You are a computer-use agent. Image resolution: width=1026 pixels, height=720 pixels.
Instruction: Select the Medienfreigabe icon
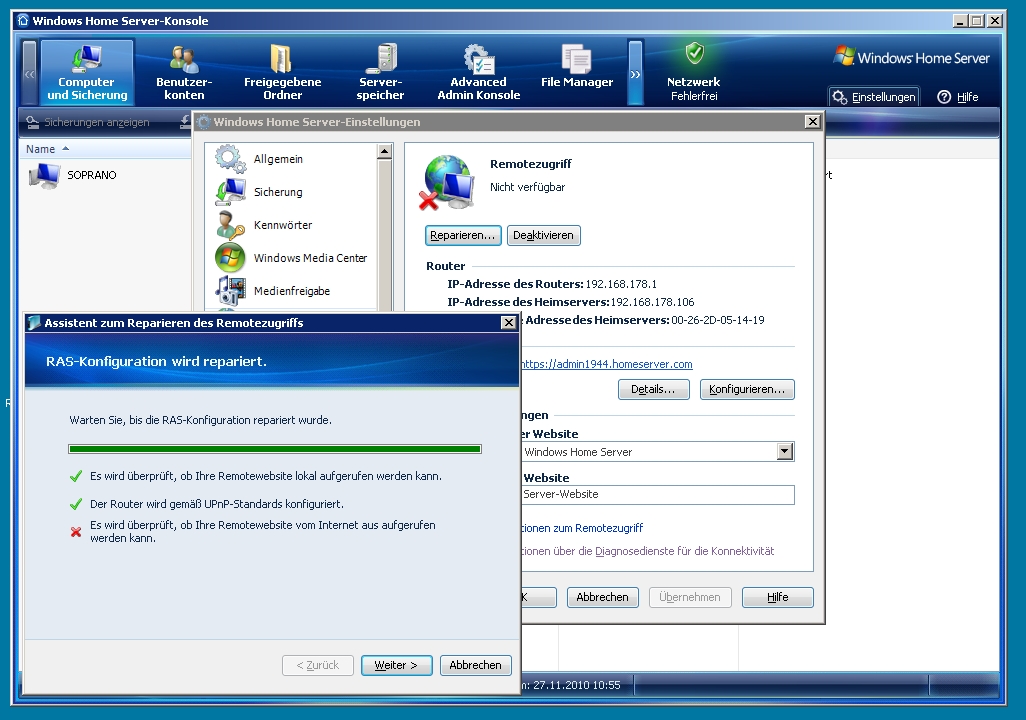230,291
